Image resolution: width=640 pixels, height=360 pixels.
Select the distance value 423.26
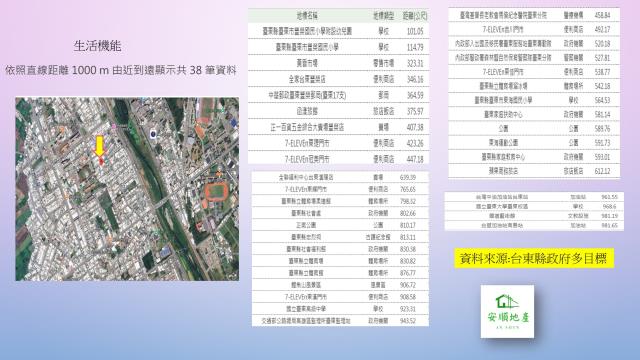[x=415, y=143]
